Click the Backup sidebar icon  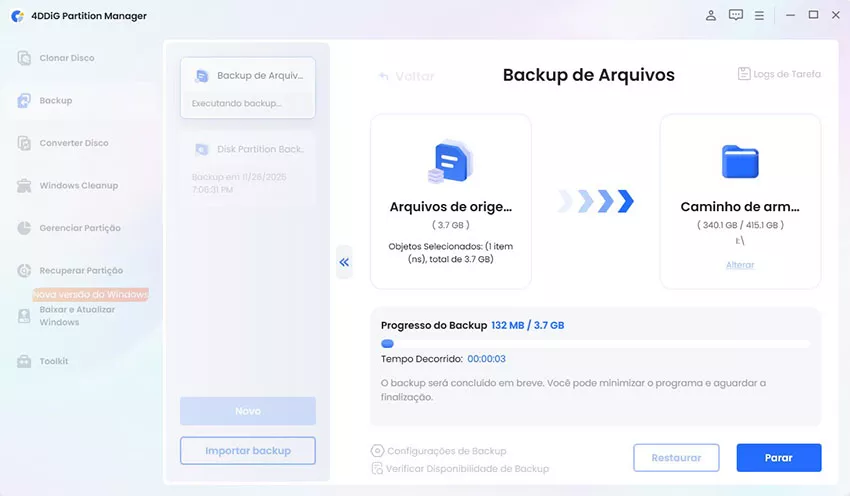click(24, 100)
